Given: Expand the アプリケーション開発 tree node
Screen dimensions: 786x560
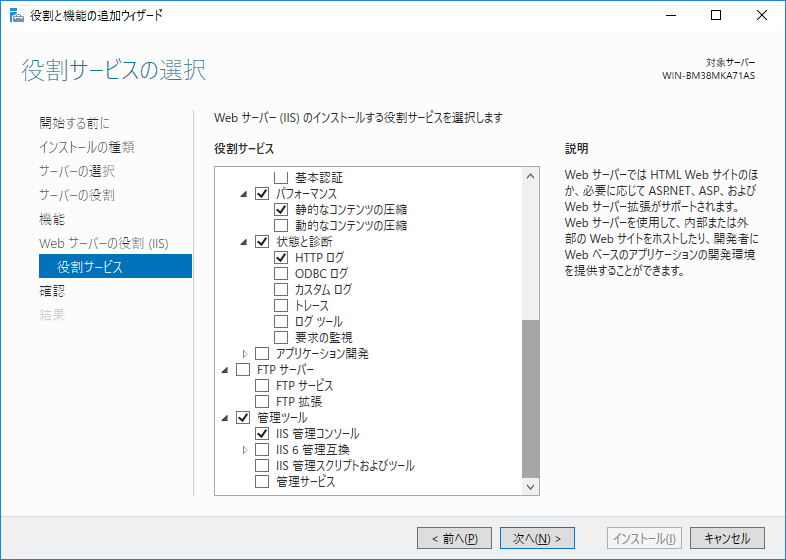Looking at the screenshot, I should click(245, 354).
